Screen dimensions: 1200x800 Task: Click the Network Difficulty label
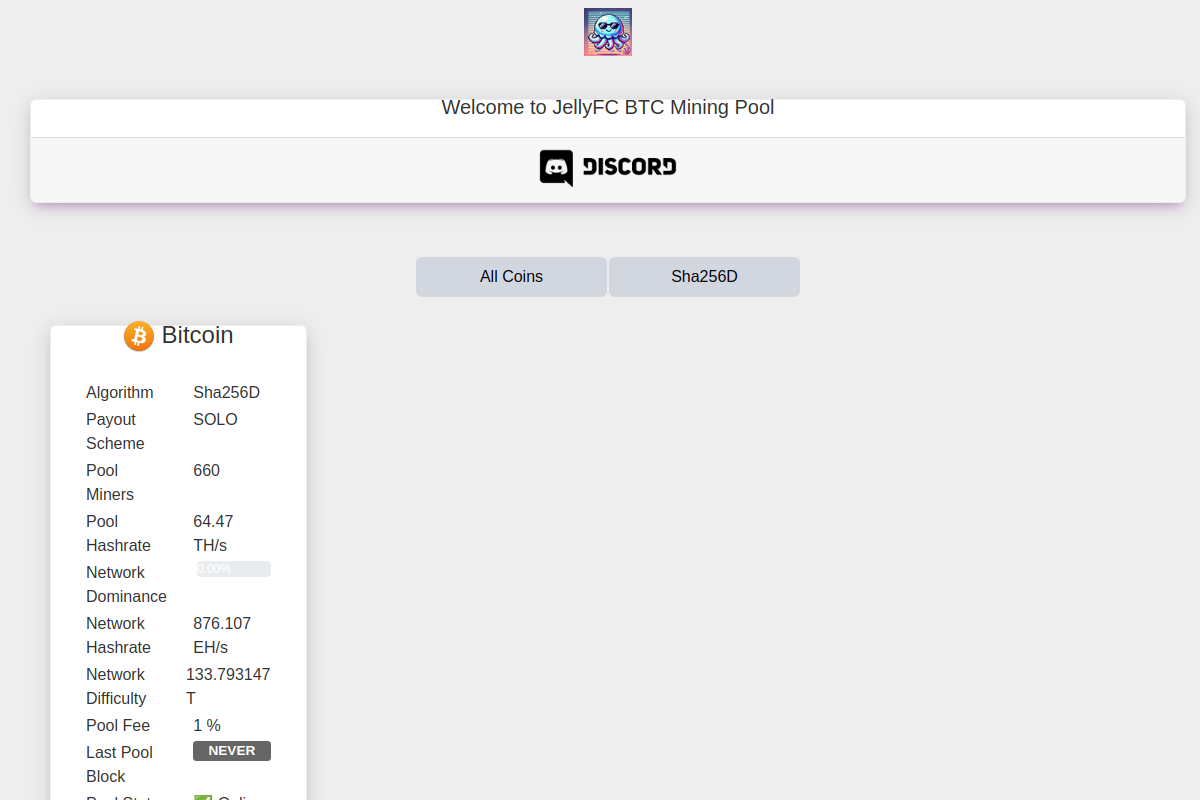pos(116,686)
